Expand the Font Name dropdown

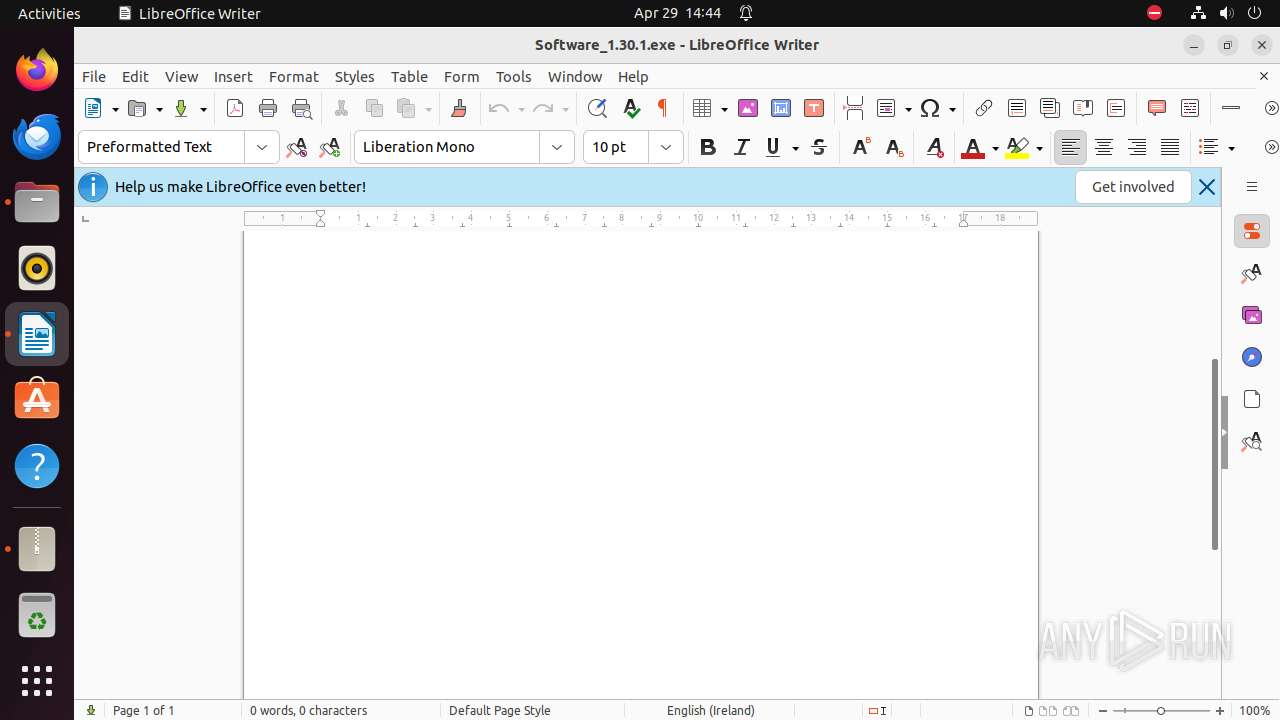coord(557,147)
